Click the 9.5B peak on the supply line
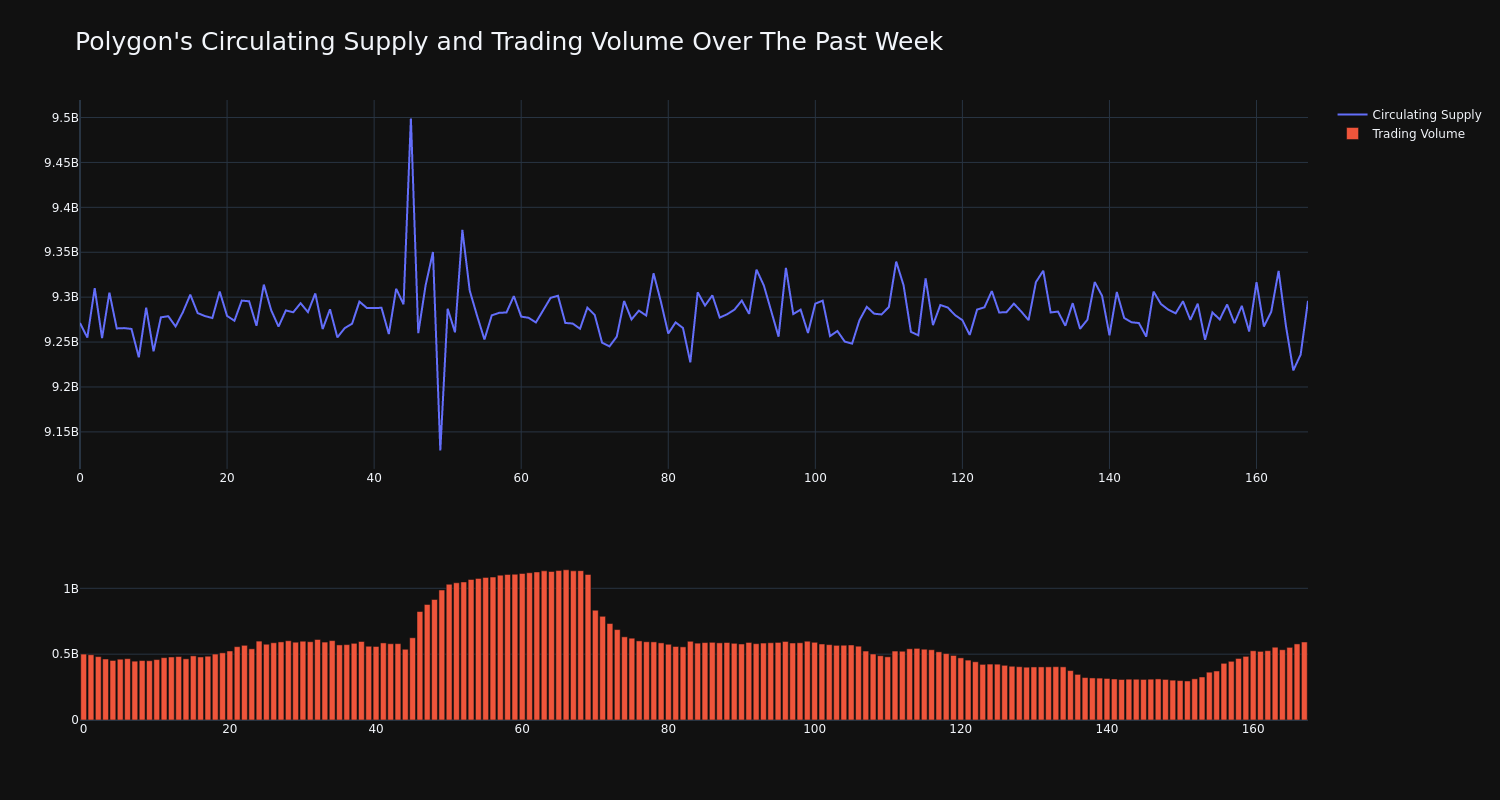 (x=410, y=119)
